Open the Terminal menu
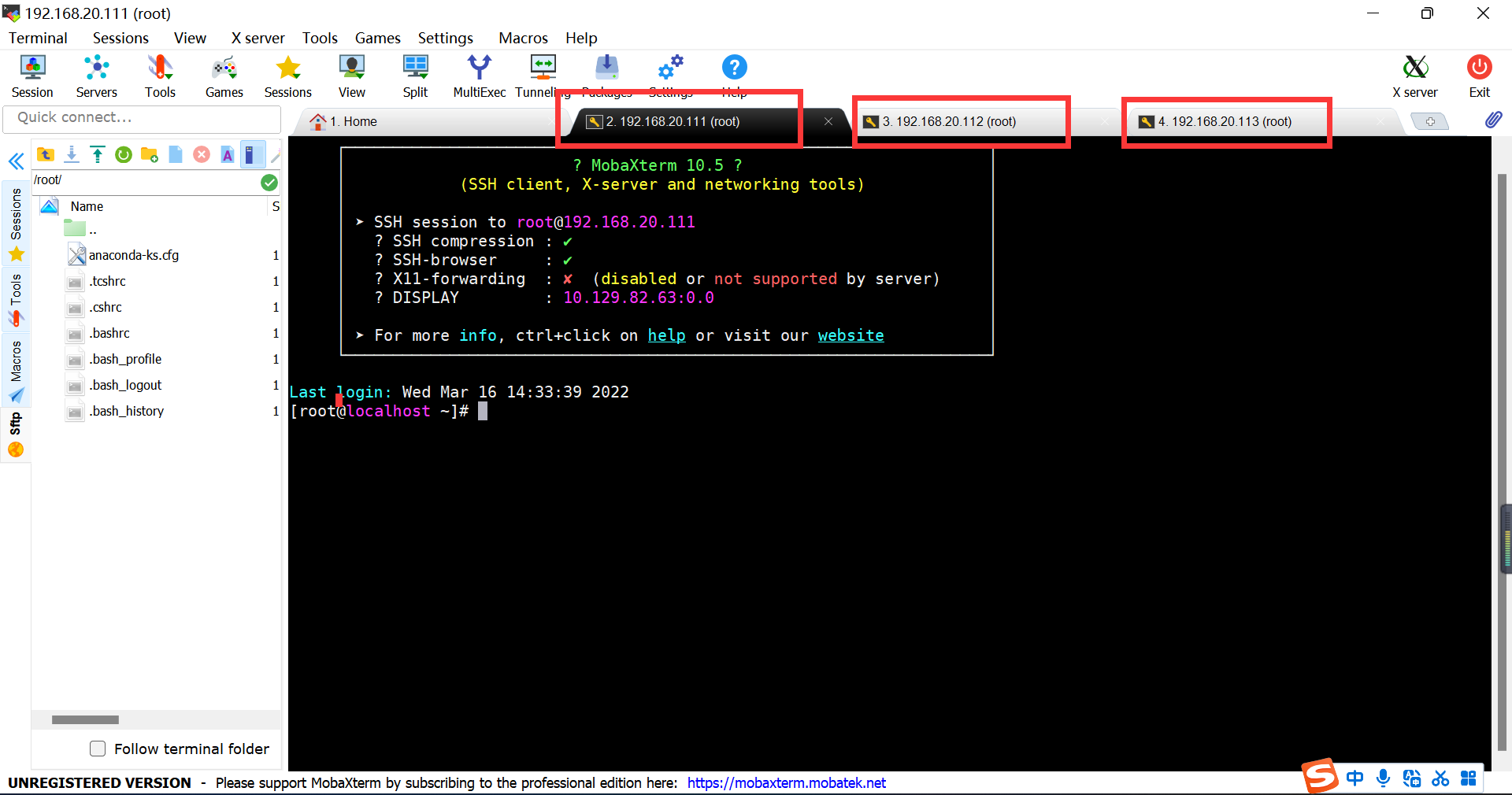1512x795 pixels. [x=38, y=38]
